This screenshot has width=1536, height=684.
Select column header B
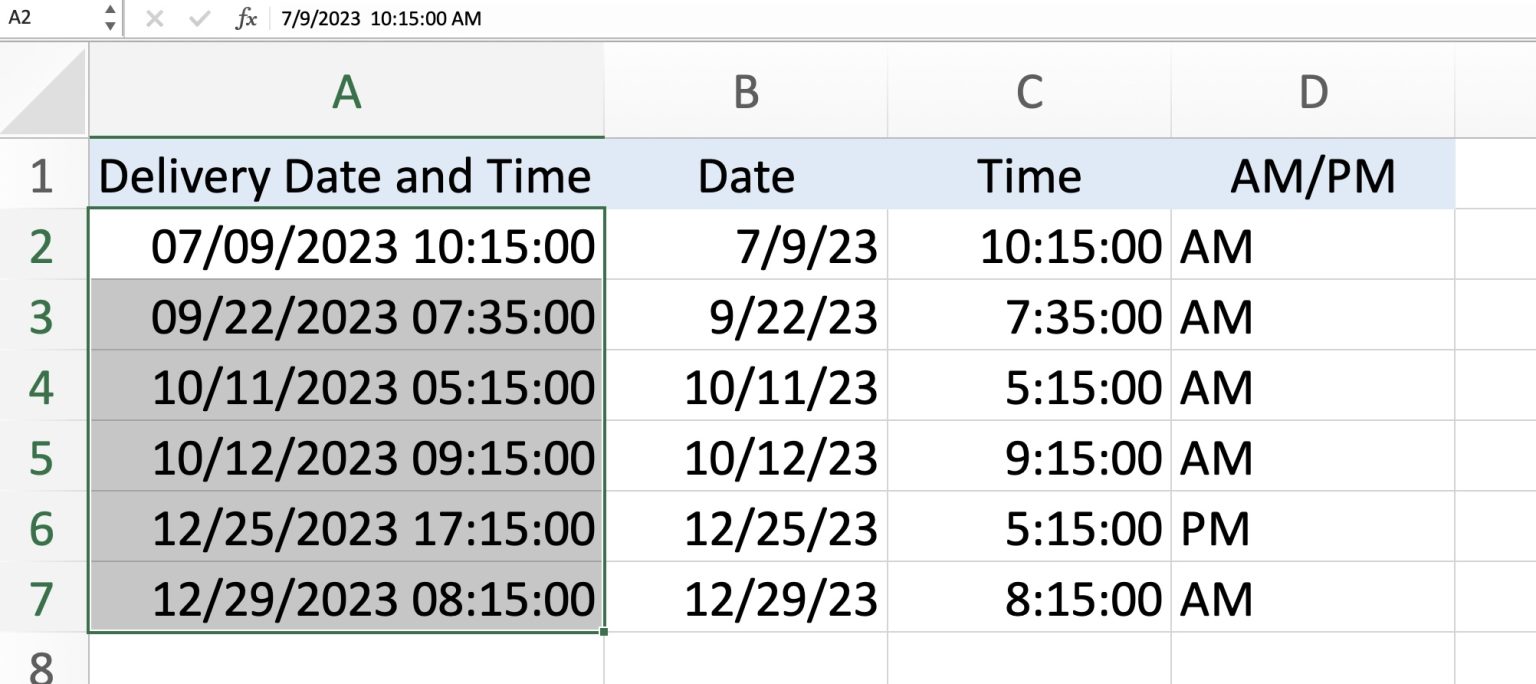tap(747, 92)
